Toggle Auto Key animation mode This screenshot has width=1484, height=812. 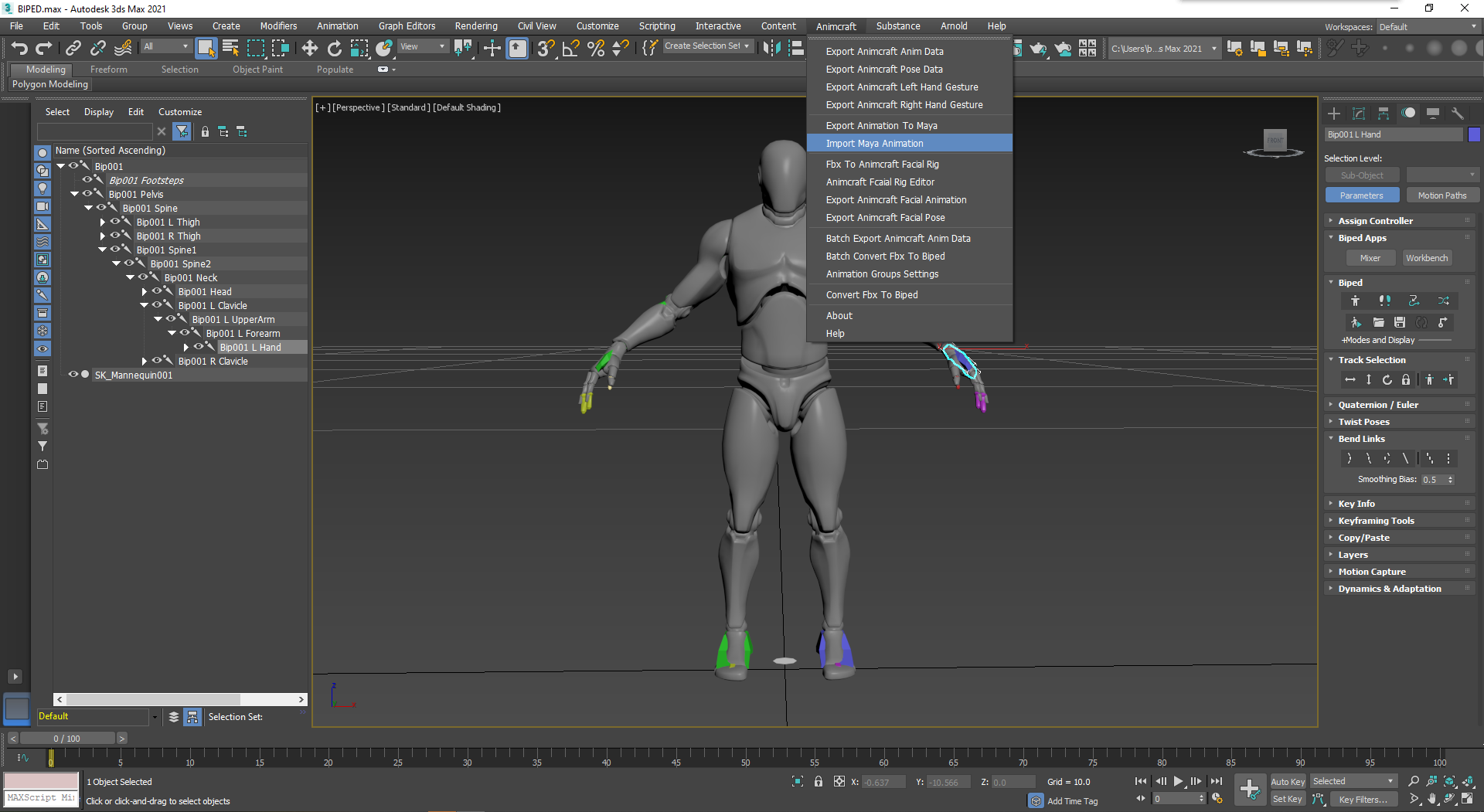1288,782
